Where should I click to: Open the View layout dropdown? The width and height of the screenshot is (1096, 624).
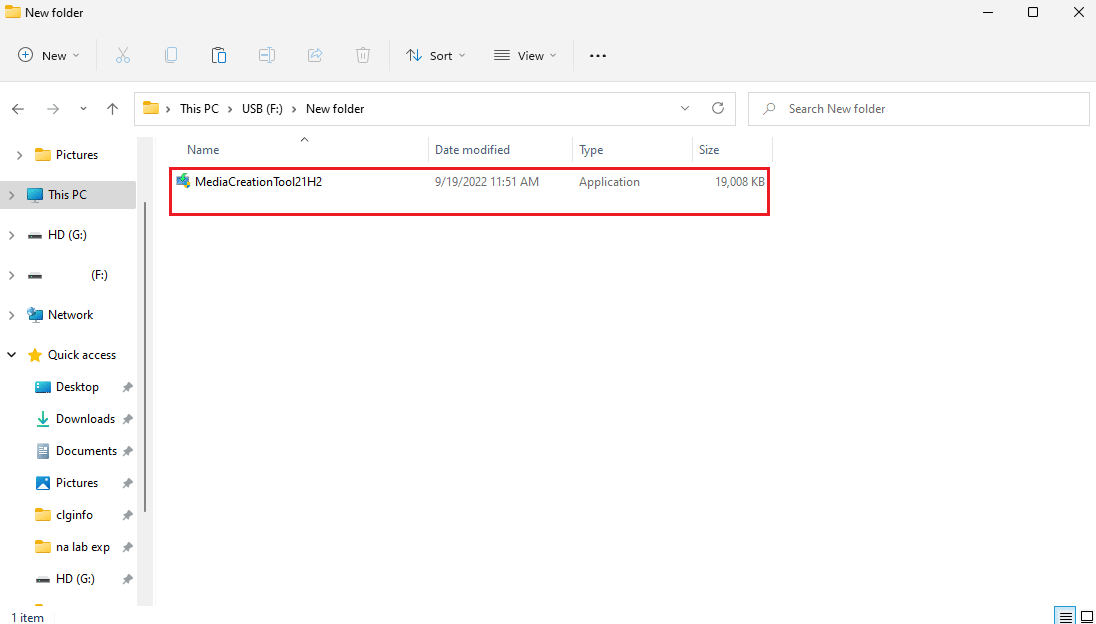click(525, 56)
